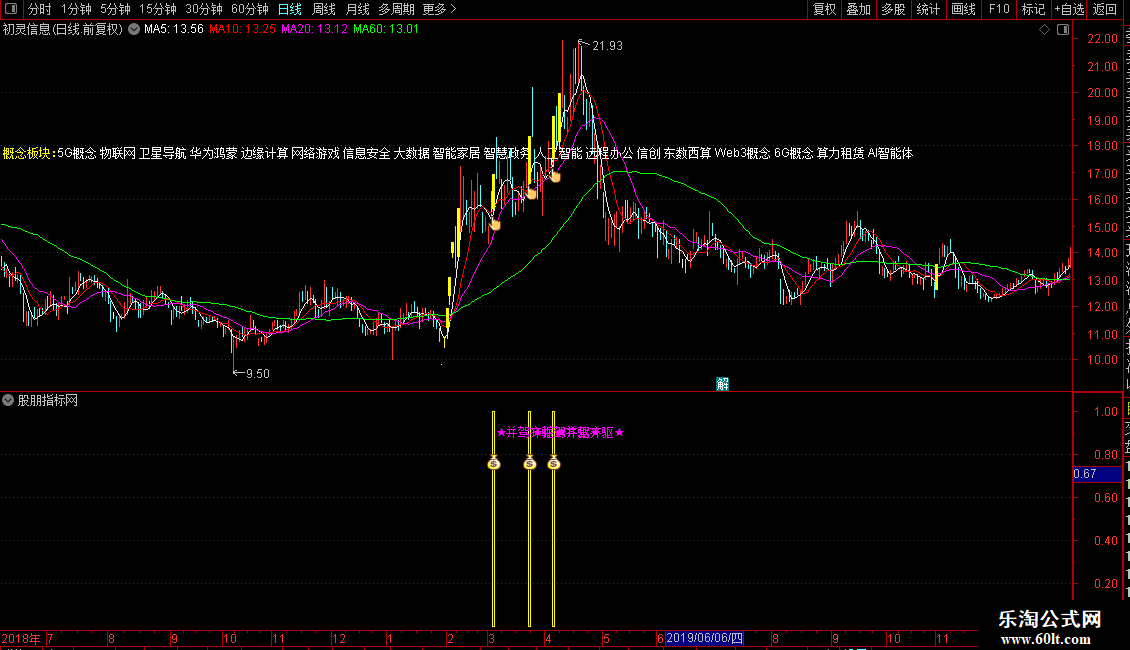Screen dimensions: 1130x650
Task: Click the 算力租赁 concept tag
Action: pyautogui.click(x=840, y=153)
